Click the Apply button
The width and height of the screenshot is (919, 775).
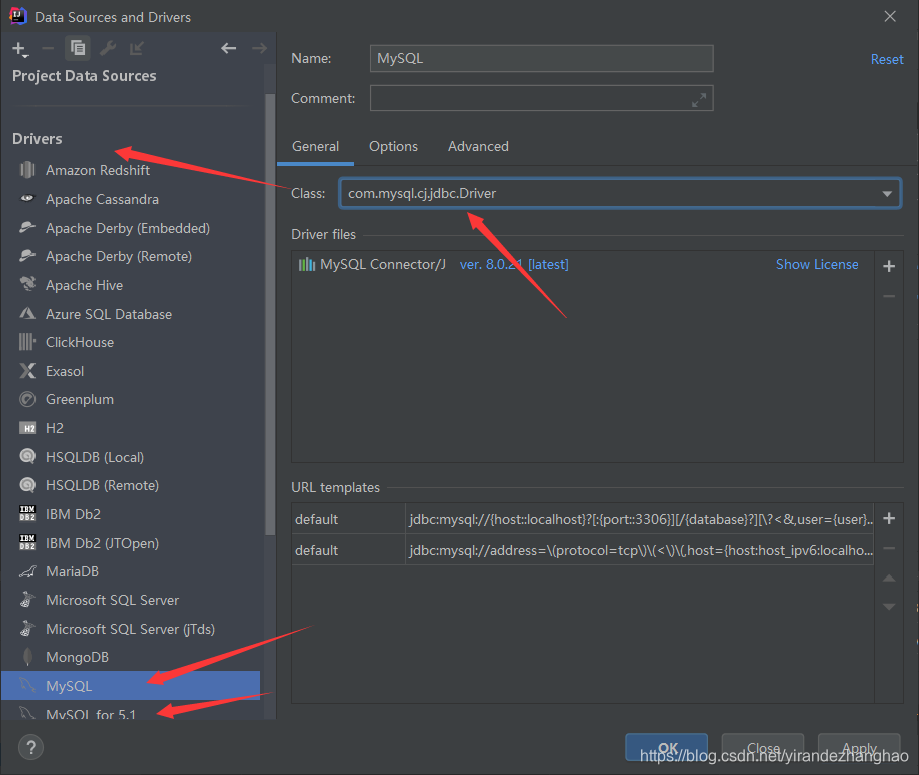[x=859, y=747]
